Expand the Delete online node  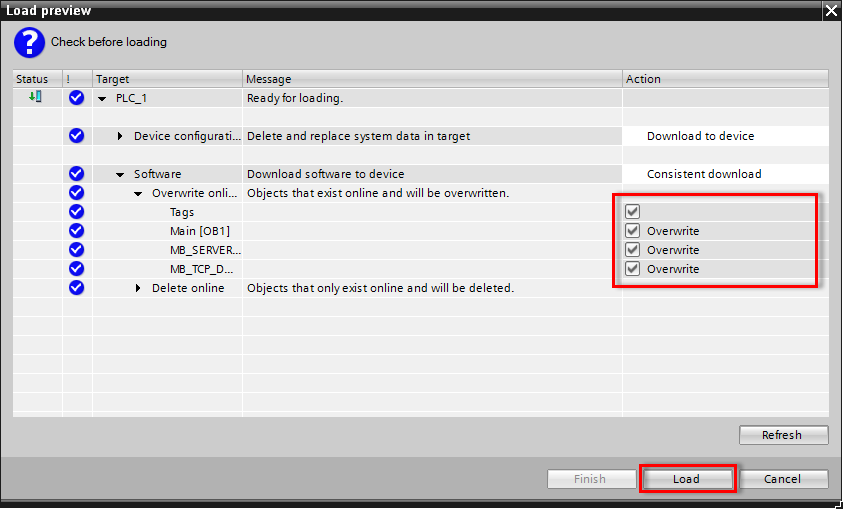point(139,288)
